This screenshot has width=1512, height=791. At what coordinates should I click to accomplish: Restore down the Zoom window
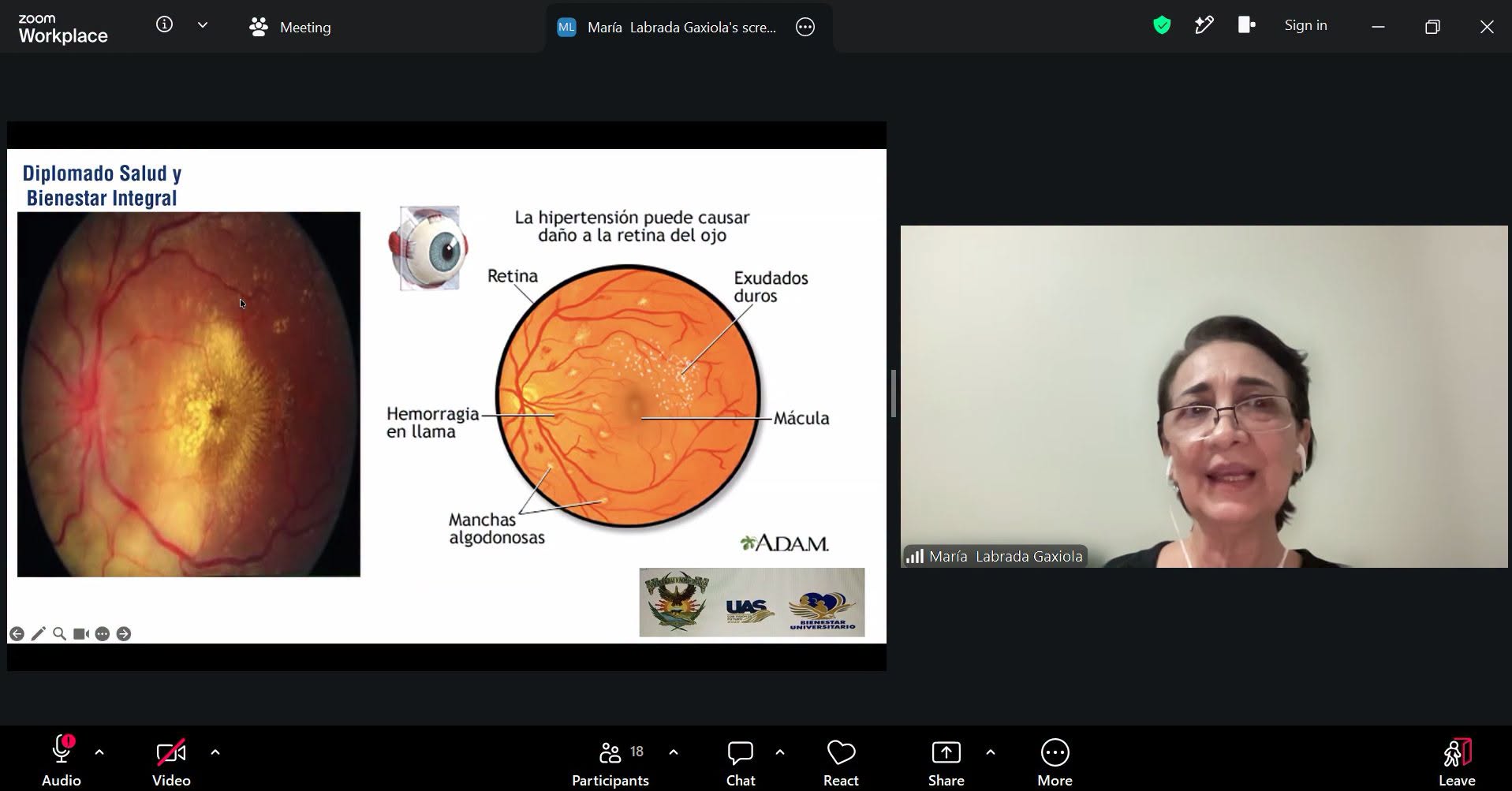coord(1432,27)
